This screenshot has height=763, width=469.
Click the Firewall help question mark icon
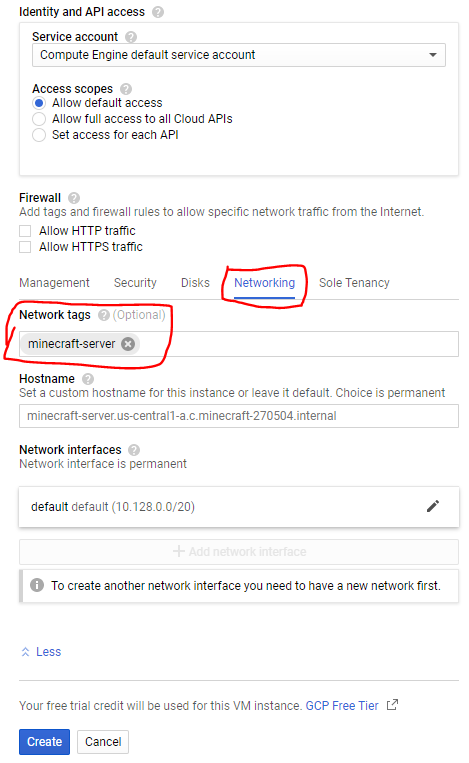pyautogui.click(x=74, y=198)
